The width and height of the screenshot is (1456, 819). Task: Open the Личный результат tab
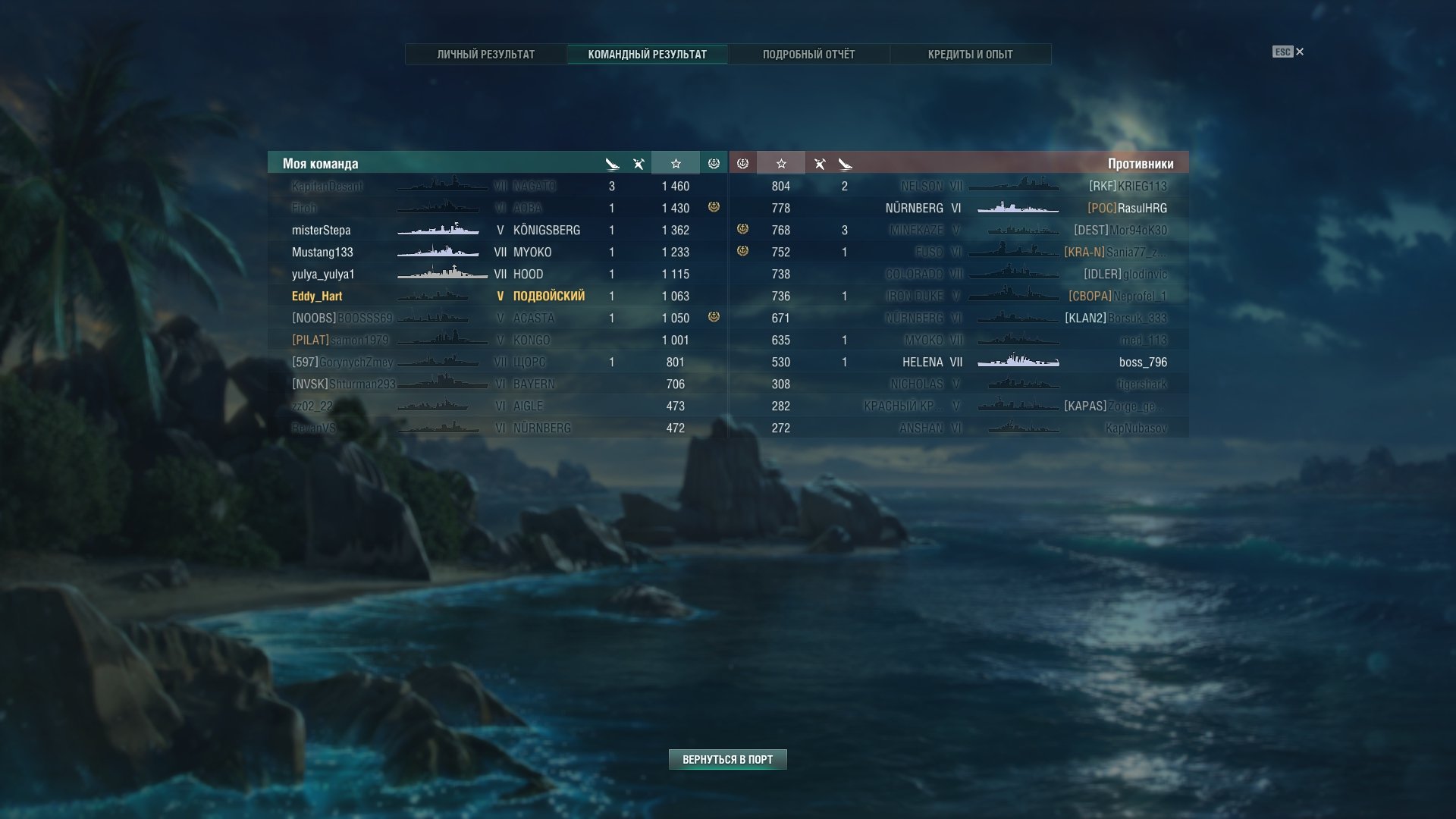pos(486,55)
